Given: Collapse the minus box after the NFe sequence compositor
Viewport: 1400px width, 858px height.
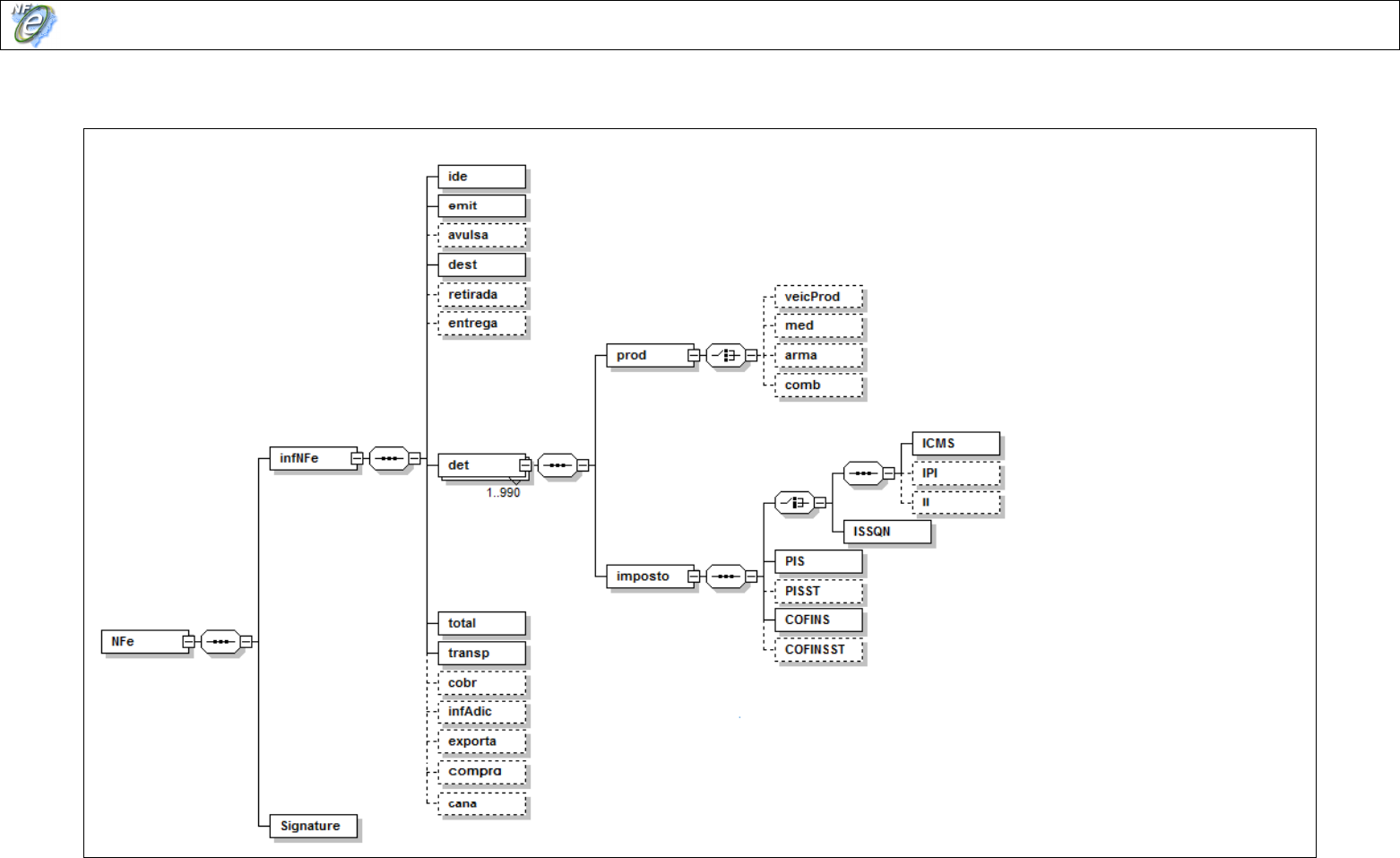Looking at the screenshot, I should 246,642.
